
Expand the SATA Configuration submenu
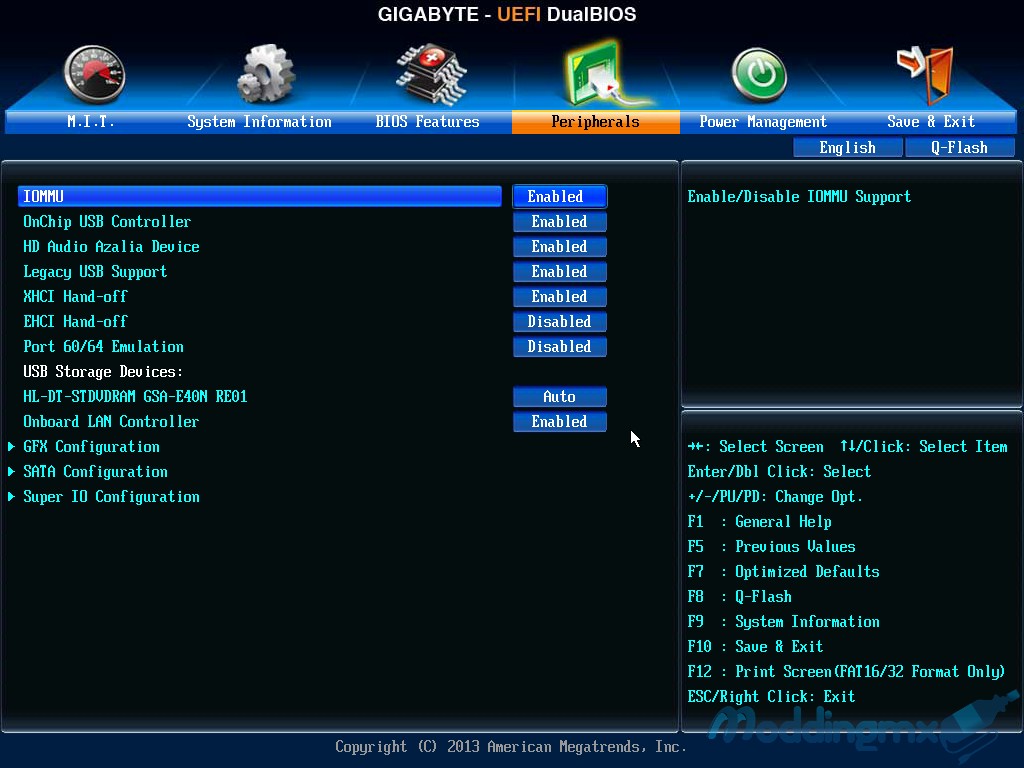(95, 472)
